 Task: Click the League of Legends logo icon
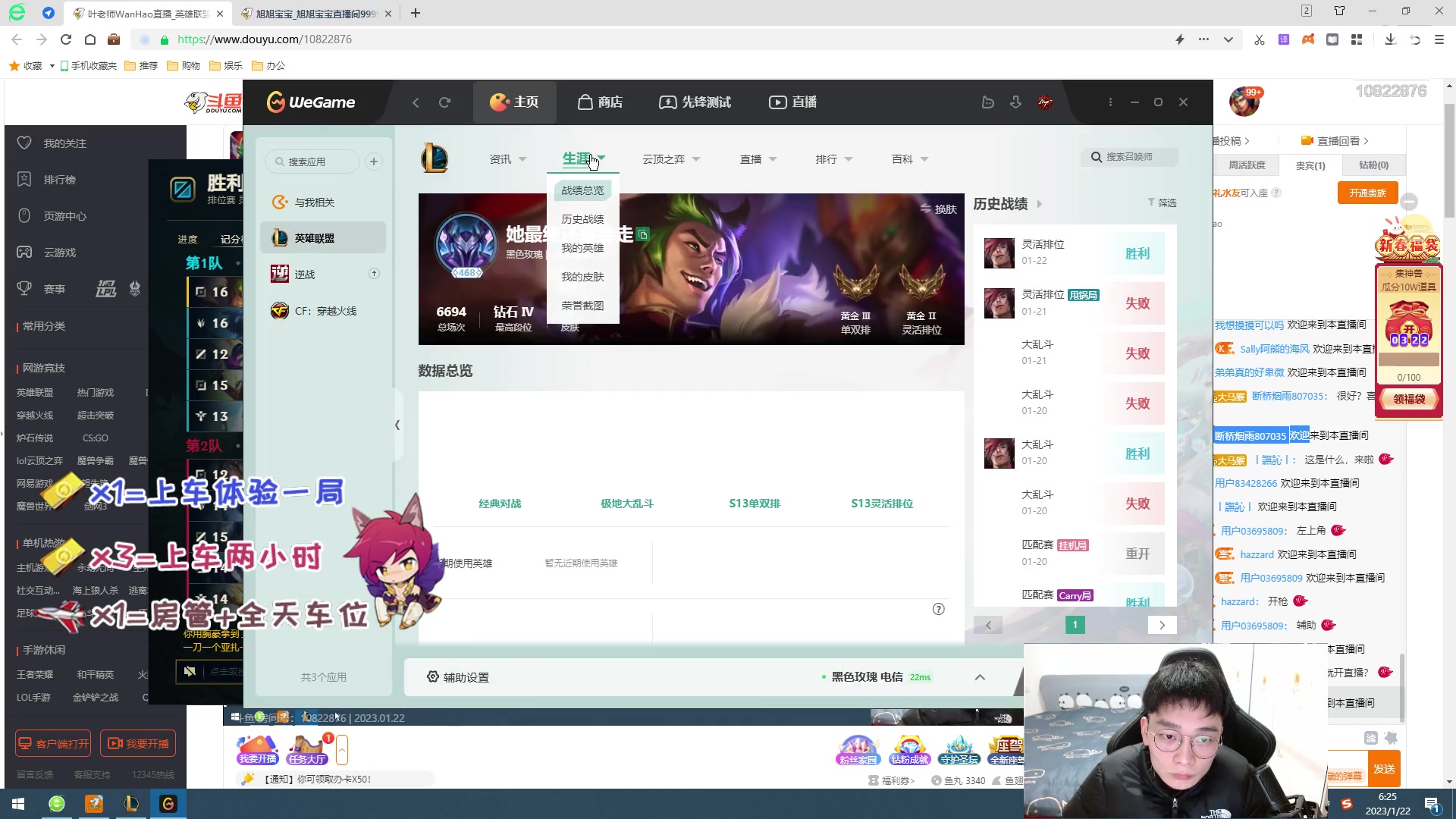point(435,158)
